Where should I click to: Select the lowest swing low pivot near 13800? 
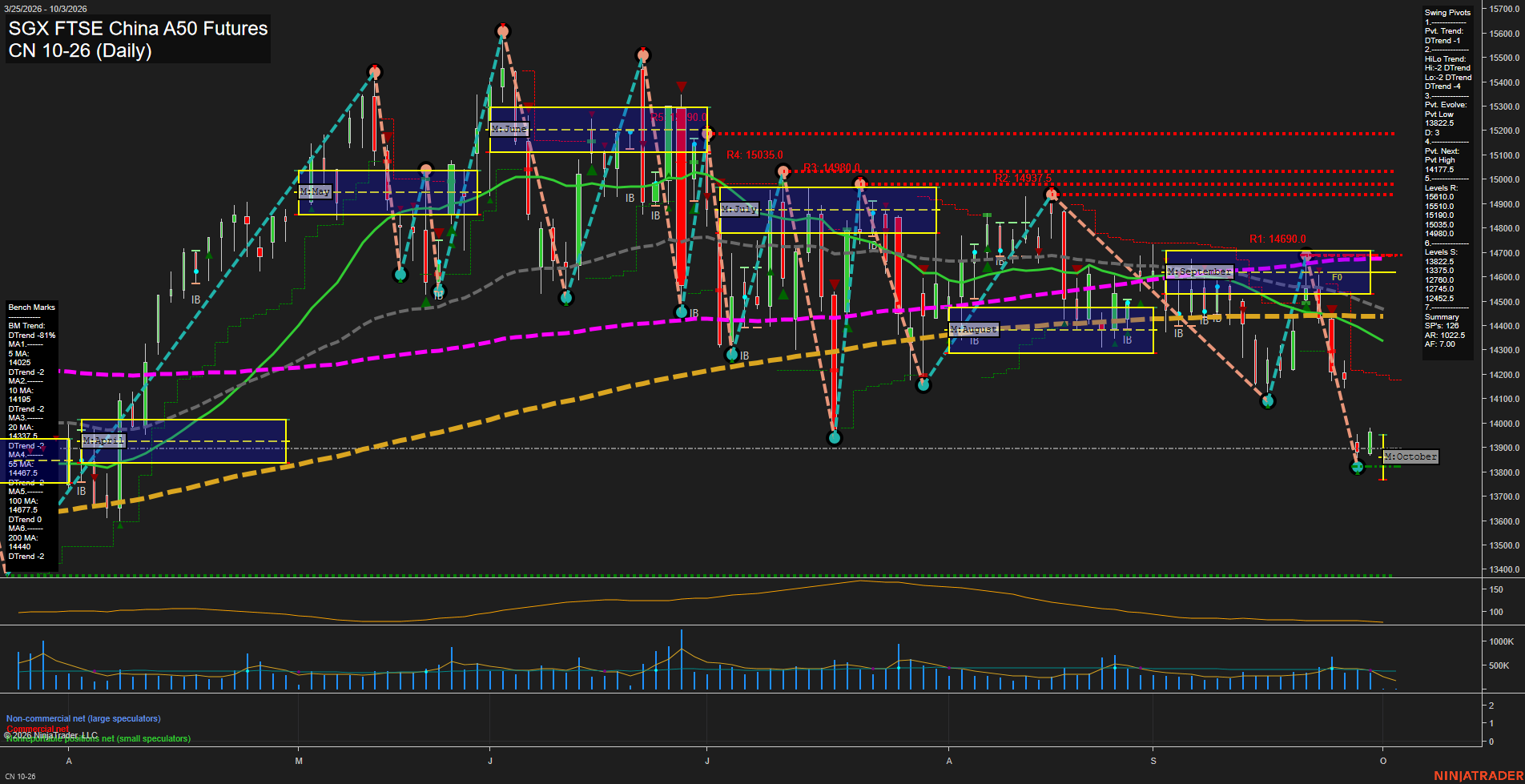(1357, 467)
